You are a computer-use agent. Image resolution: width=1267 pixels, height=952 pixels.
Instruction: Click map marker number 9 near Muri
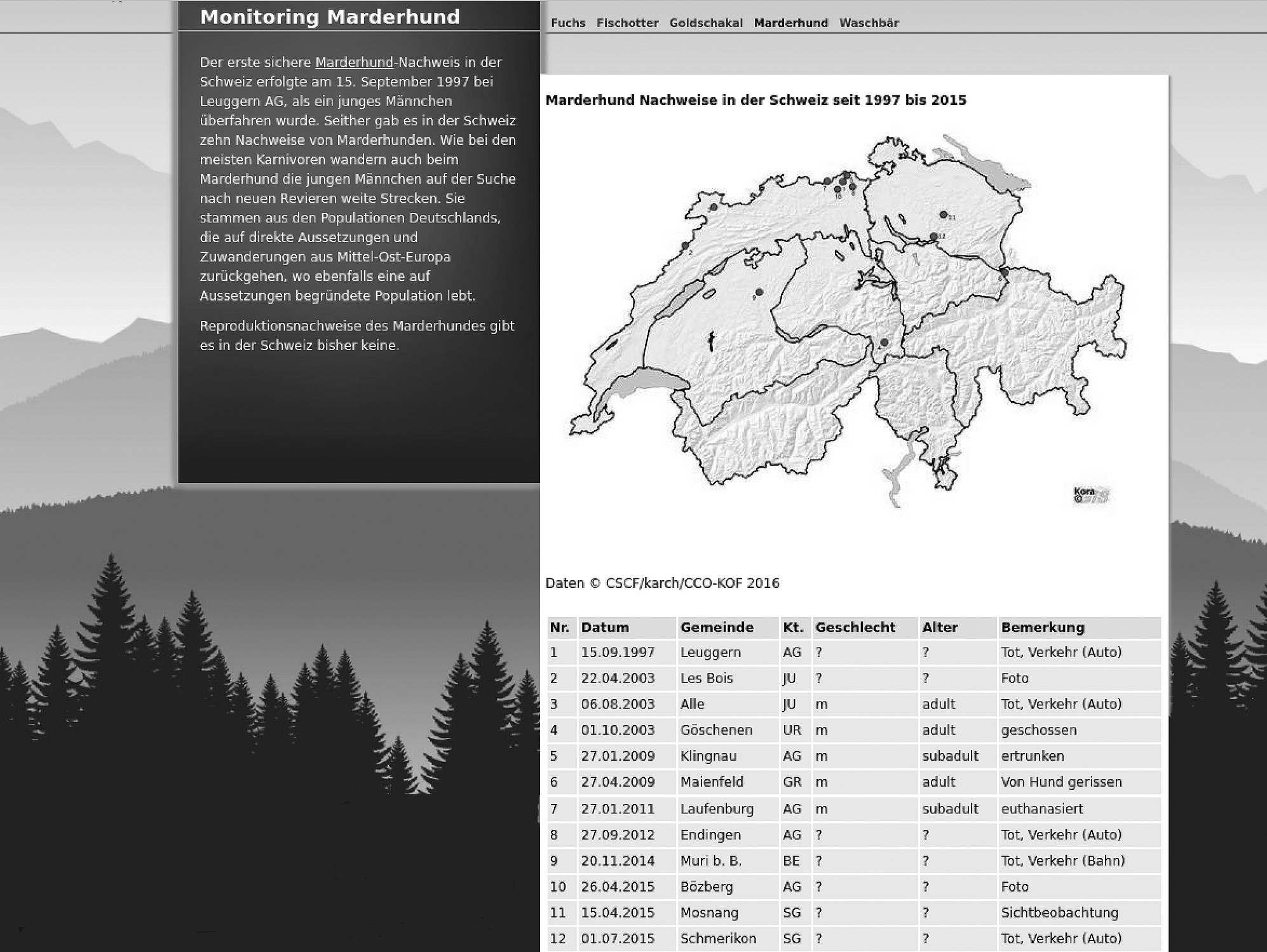click(759, 292)
